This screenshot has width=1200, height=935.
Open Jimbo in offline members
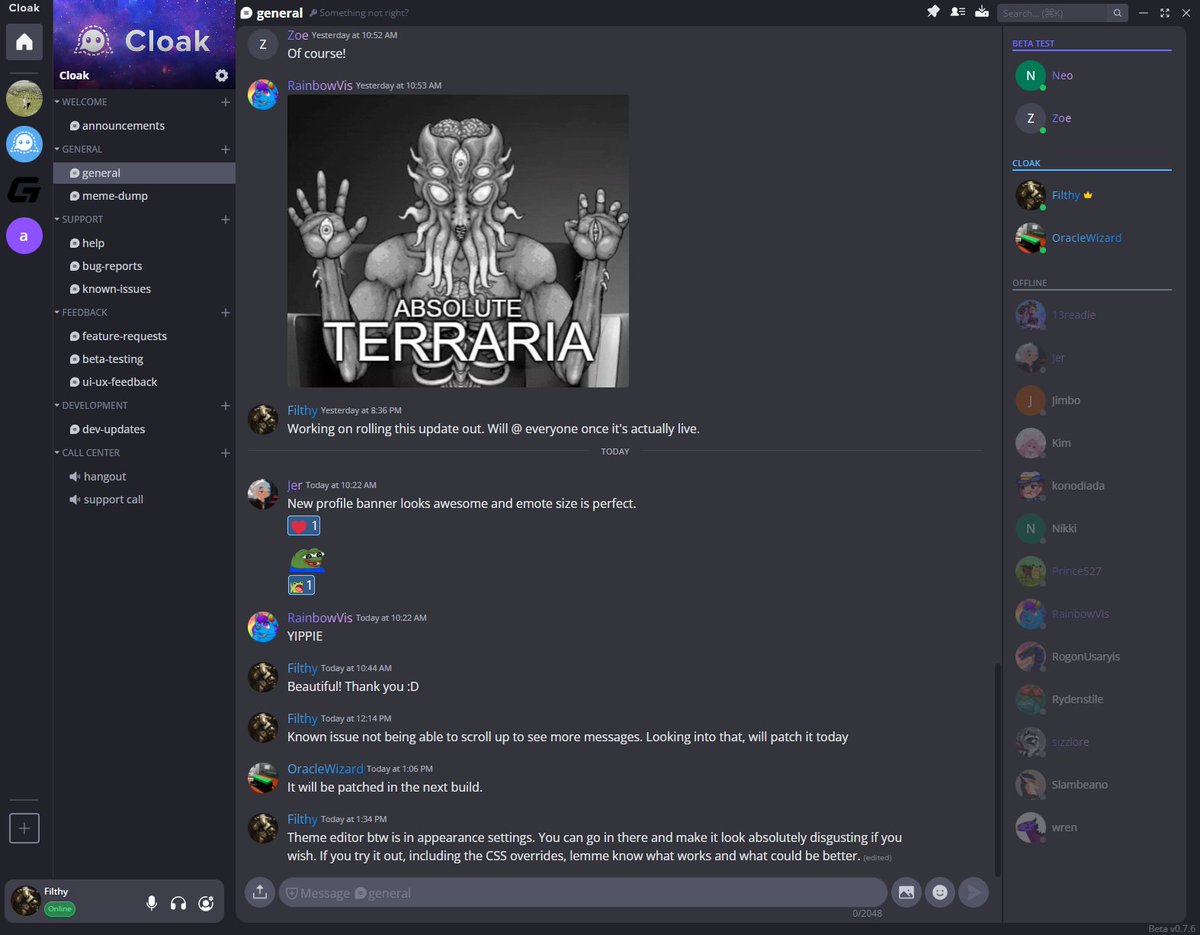pos(1093,400)
